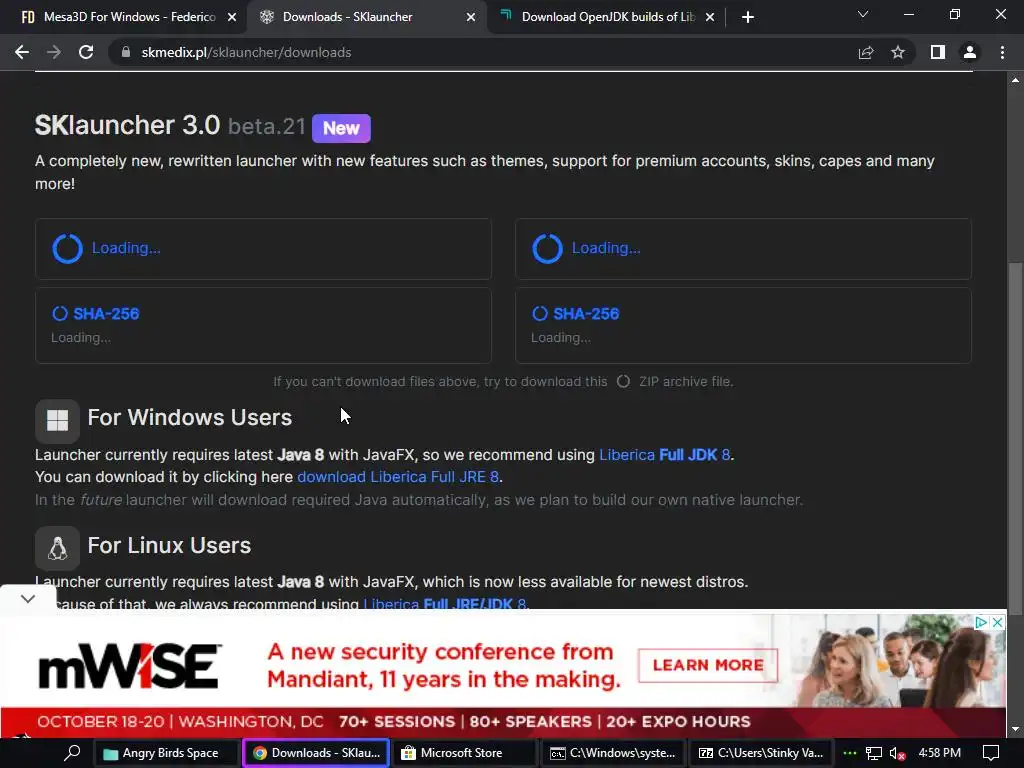Viewport: 1024px width, 768px height.
Task: Click the scrollbar up arrow
Action: pos(1015,80)
